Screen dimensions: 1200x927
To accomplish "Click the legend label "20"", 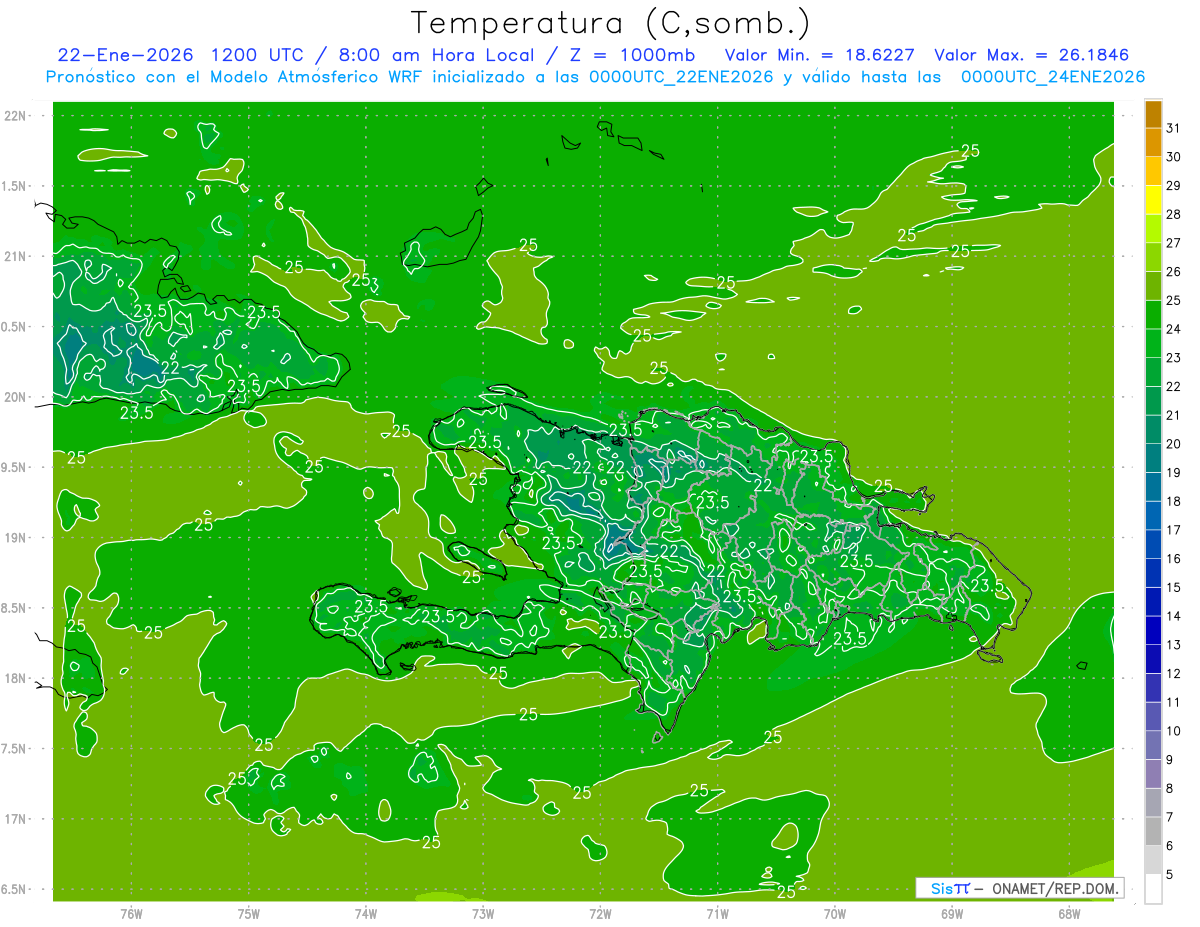I will pos(1174,444).
